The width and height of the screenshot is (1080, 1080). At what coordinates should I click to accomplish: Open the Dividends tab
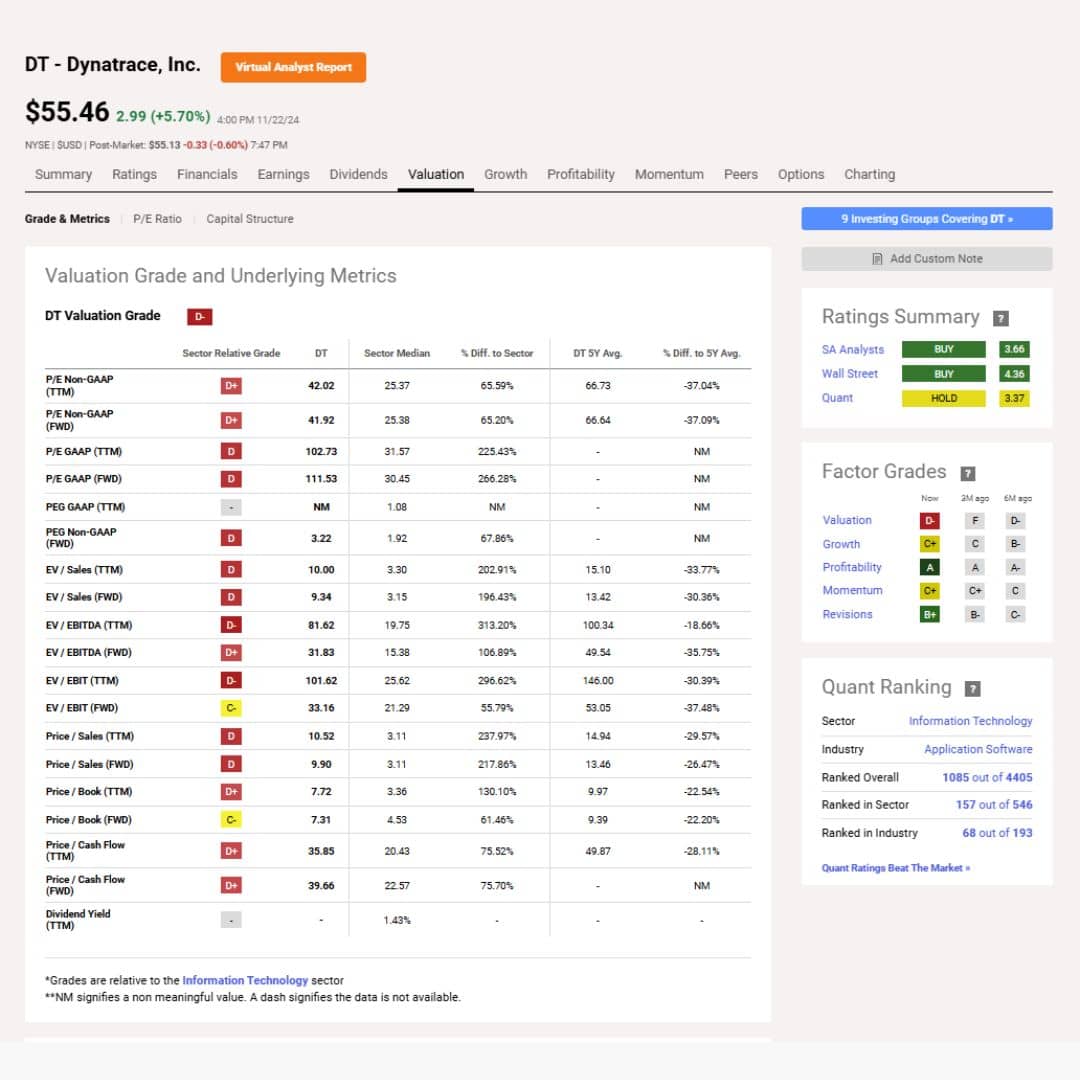(x=358, y=174)
